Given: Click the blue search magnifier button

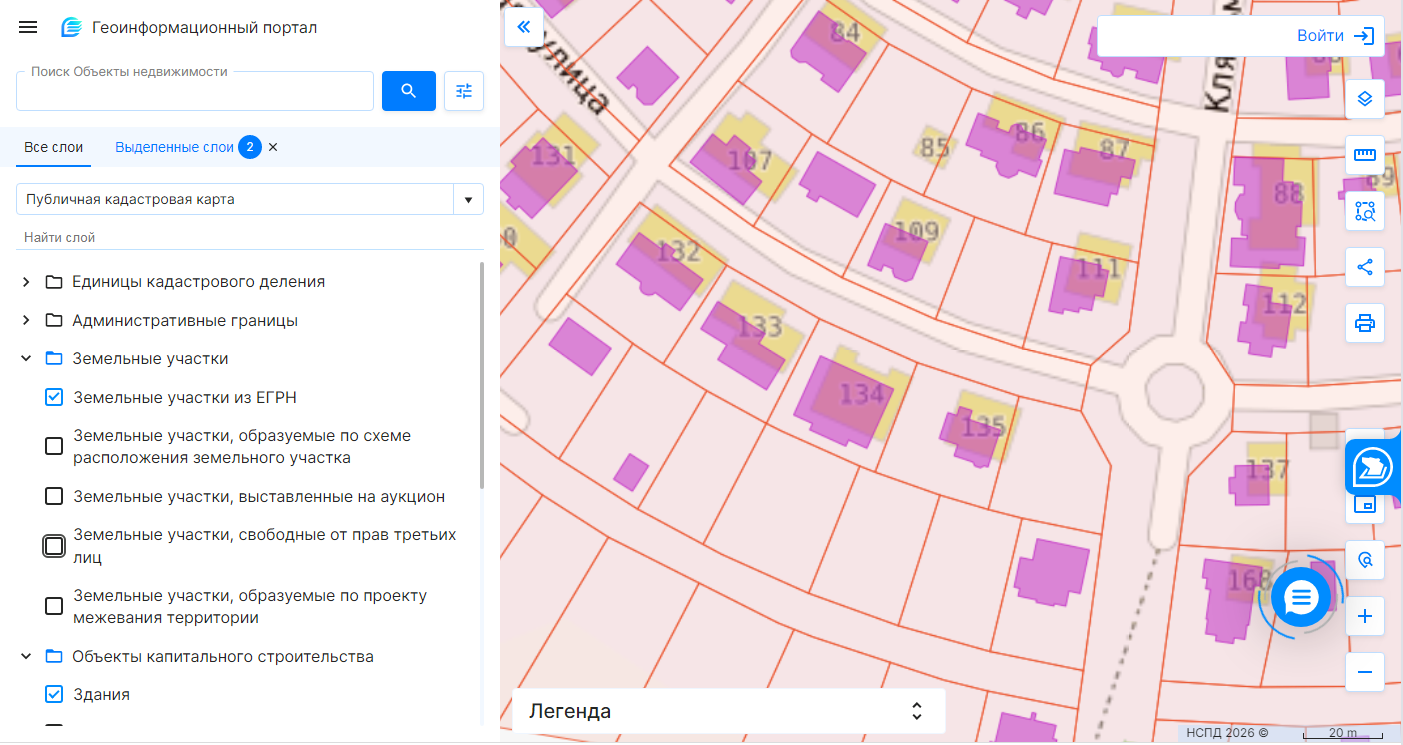Looking at the screenshot, I should [x=408, y=91].
